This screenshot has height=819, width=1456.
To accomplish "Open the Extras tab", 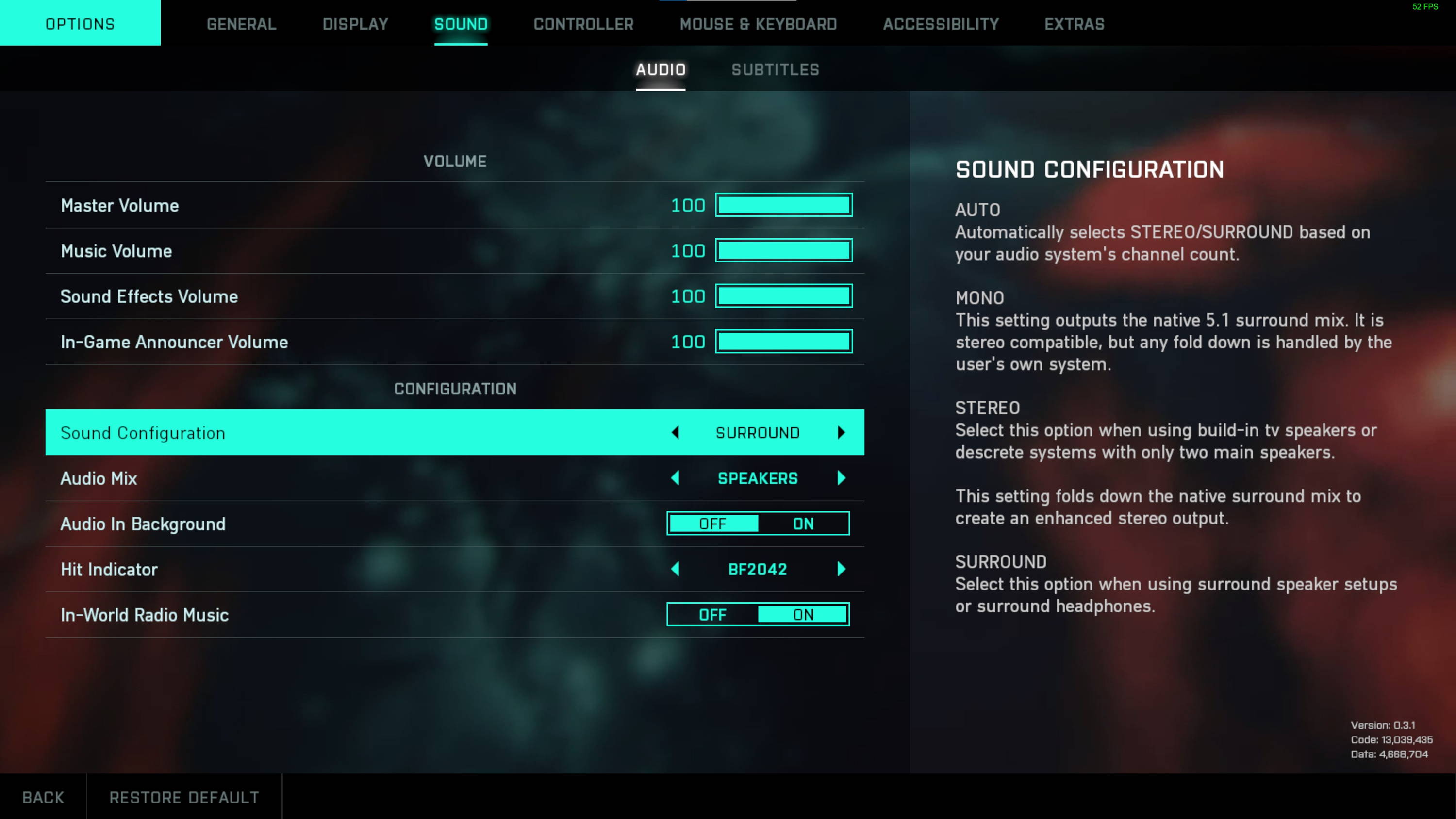I will click(x=1074, y=24).
